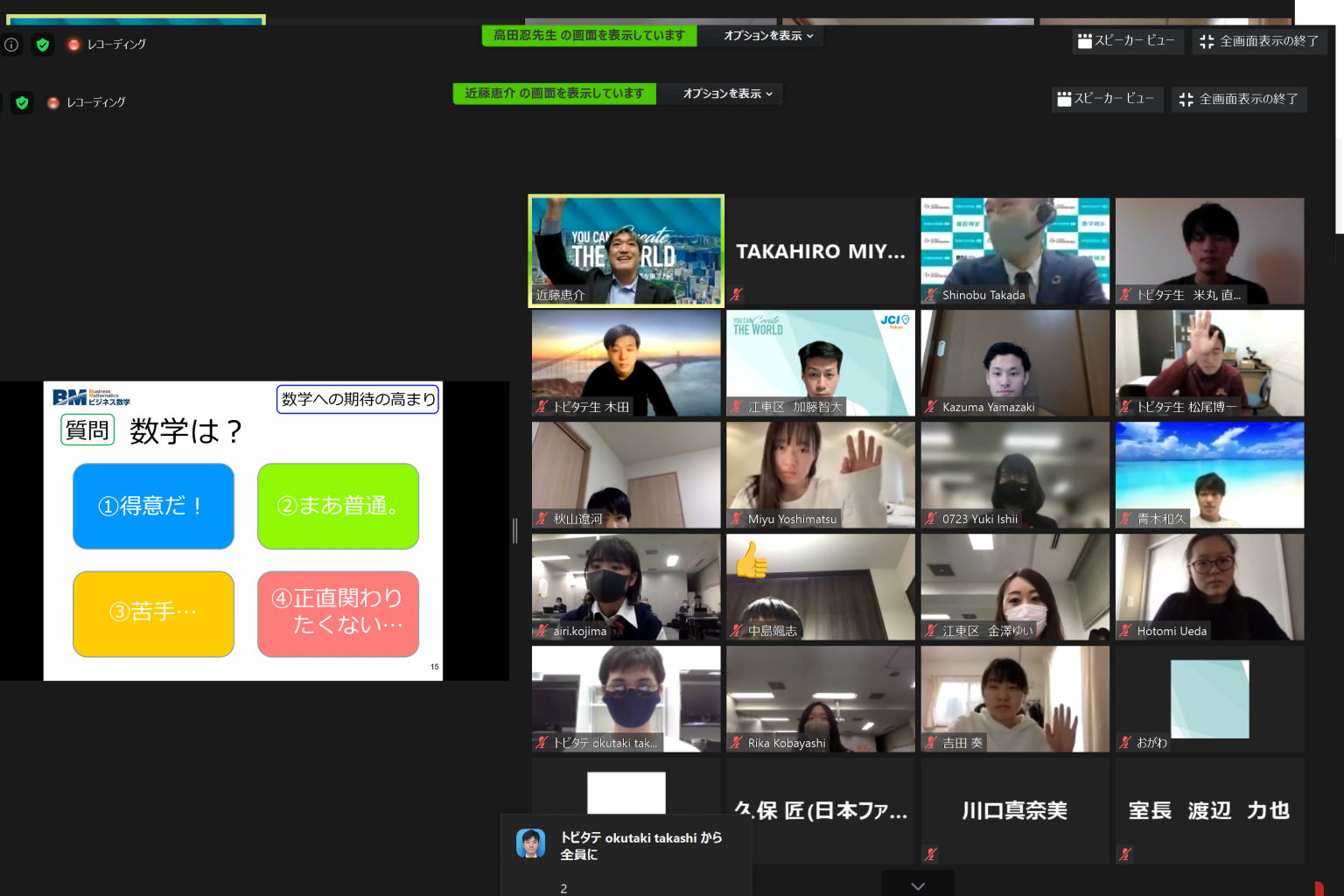Click muted mic icon on 川口真奈美 tile

coord(931,853)
